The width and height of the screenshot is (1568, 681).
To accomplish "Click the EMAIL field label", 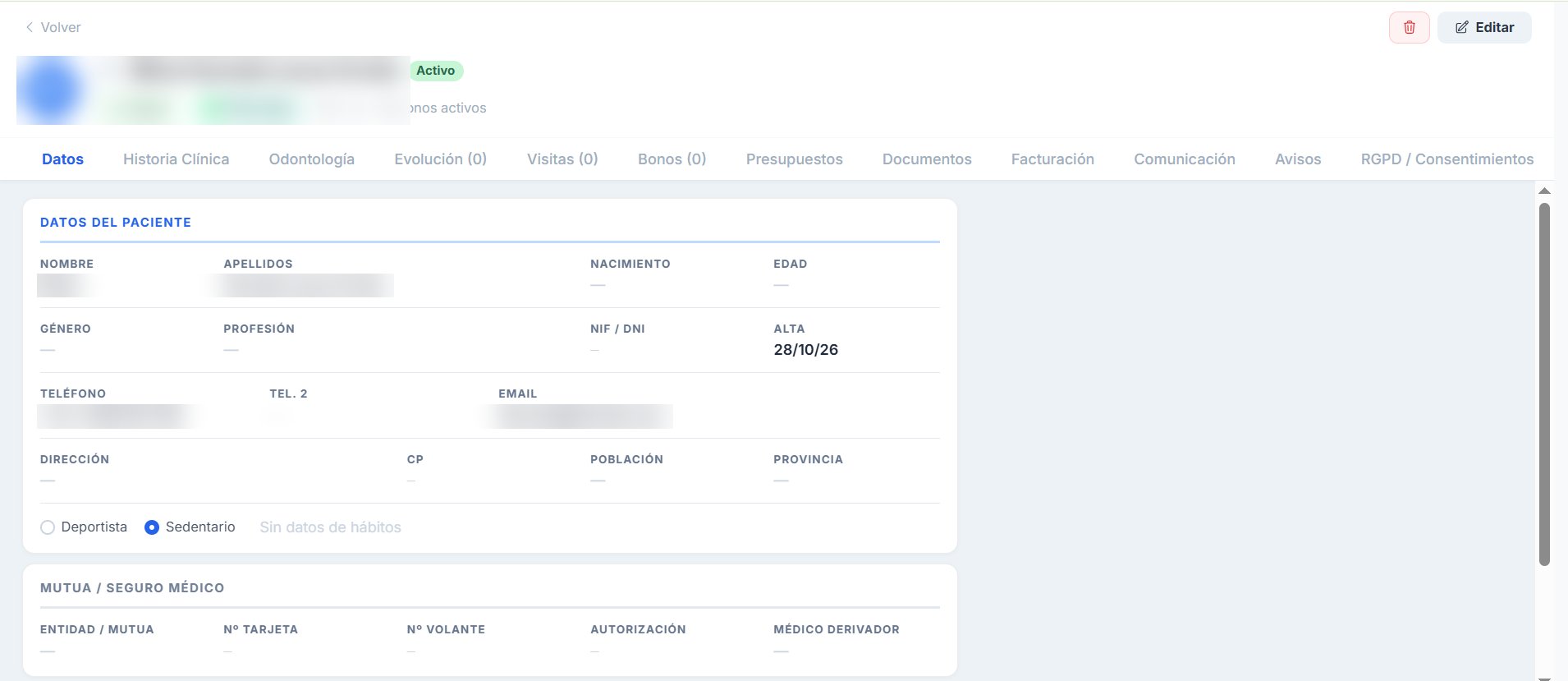I will [518, 393].
